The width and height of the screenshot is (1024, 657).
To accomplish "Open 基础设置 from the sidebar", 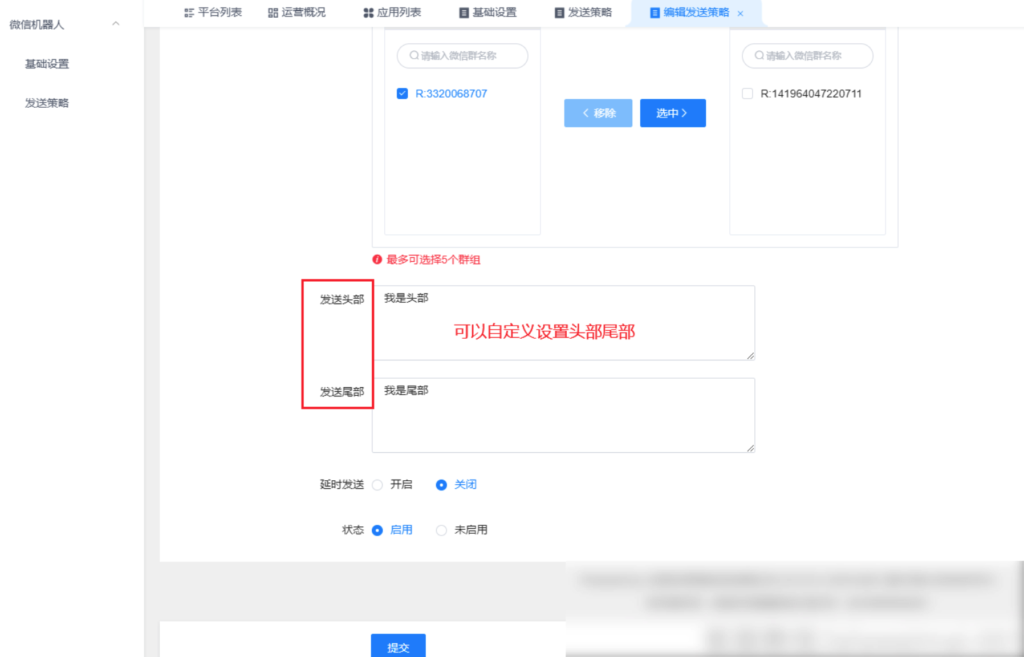I will coord(47,63).
